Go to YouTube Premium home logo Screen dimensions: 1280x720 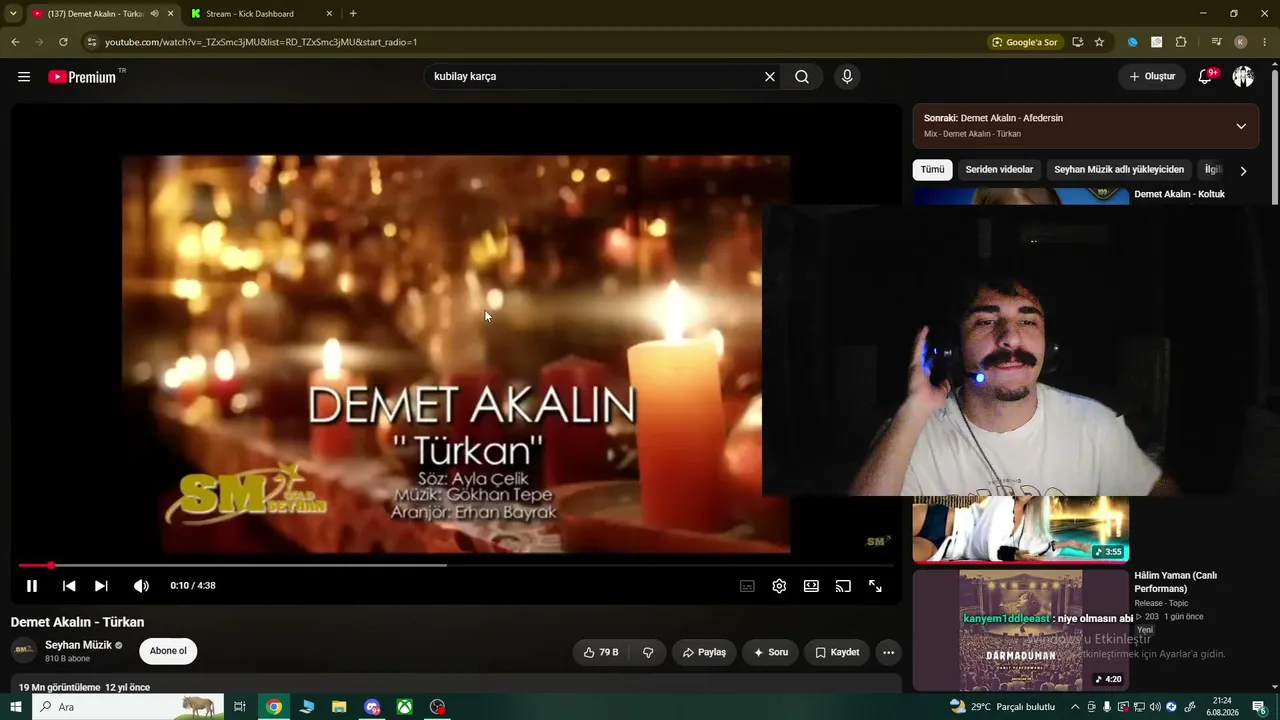[x=83, y=77]
